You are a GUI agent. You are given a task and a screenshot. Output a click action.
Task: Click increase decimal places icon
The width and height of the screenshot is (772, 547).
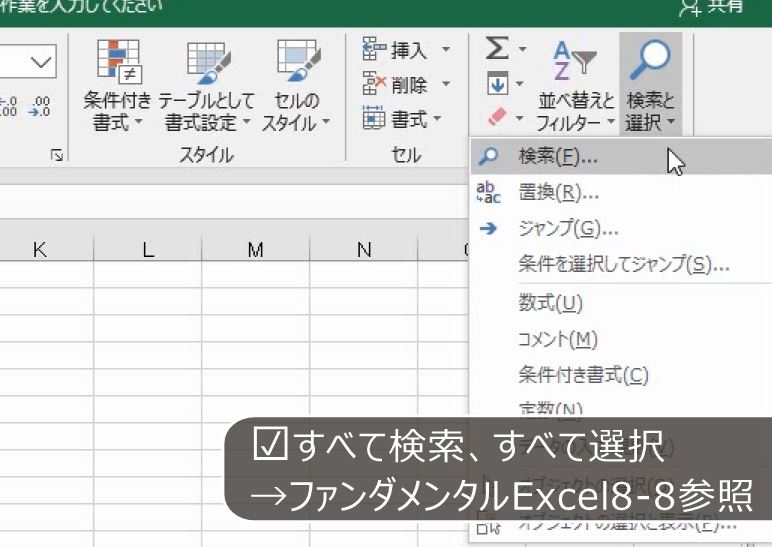coord(8,106)
